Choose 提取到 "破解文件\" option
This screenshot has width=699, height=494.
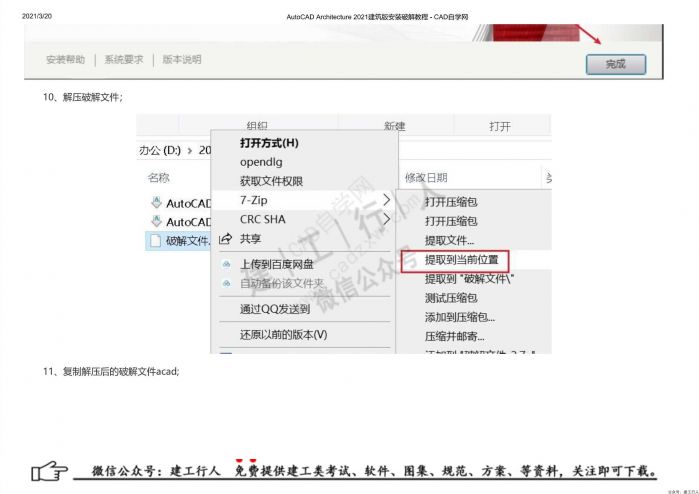point(469,279)
